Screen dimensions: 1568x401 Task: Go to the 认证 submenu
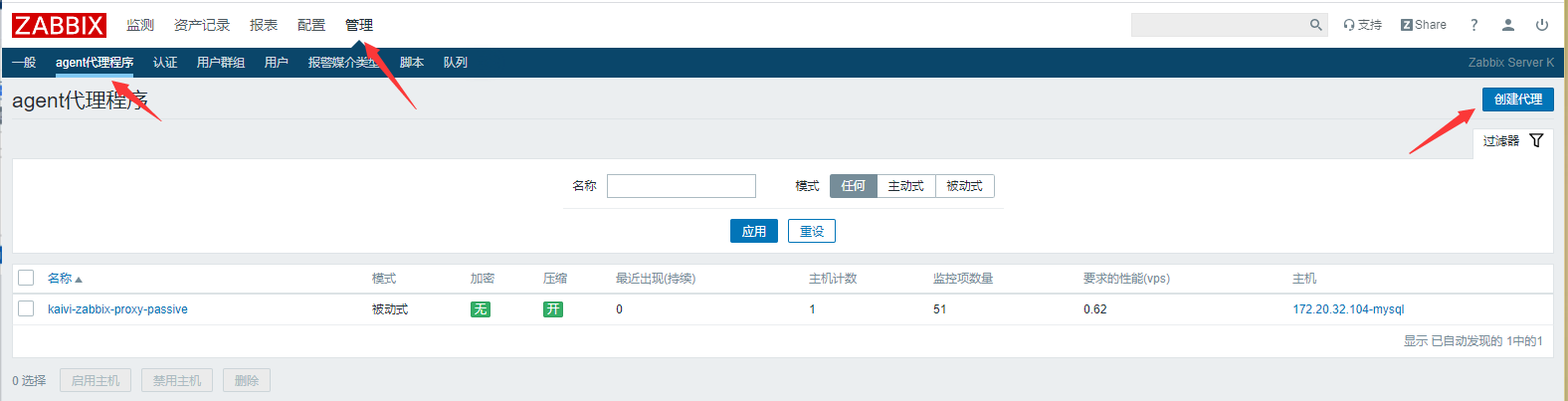[x=165, y=63]
